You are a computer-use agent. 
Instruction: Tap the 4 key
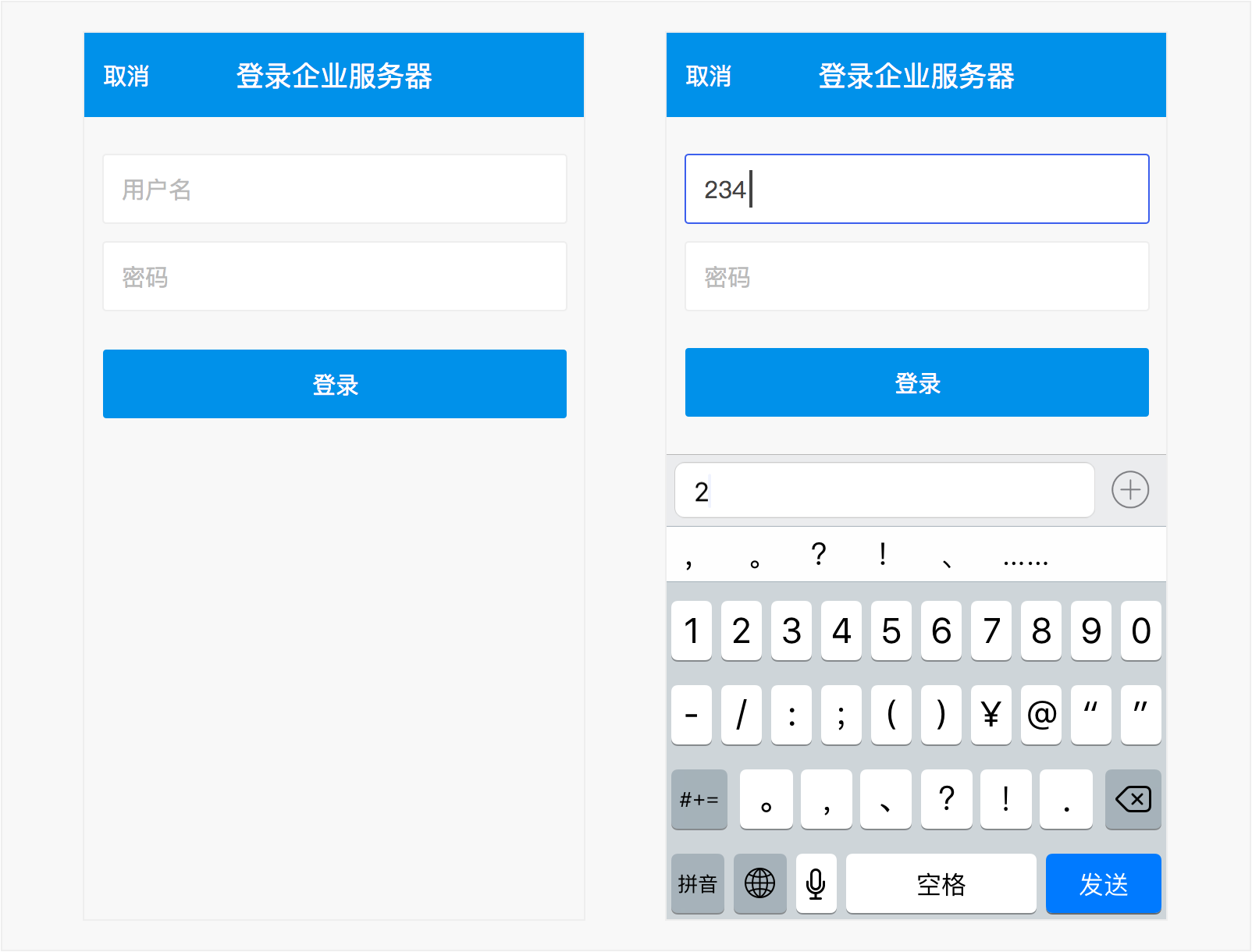(x=841, y=631)
